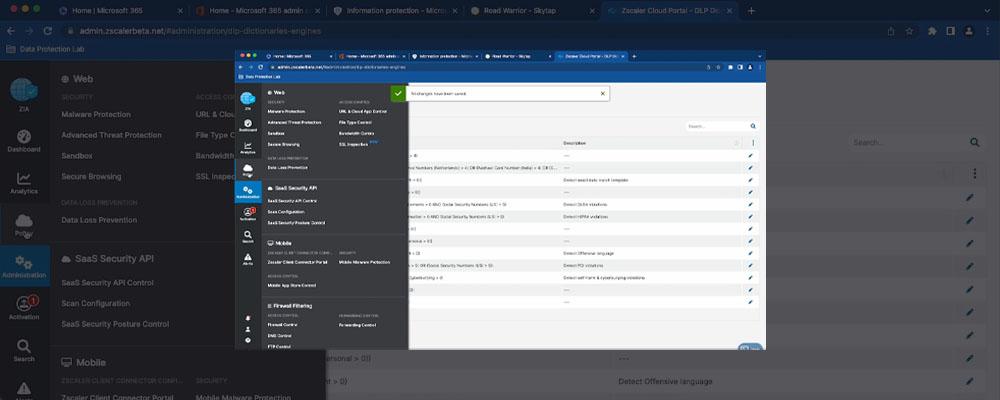Switch to Road Warrior - Skytap tab, background browser
Image resolution: width=1000 pixels, height=400 pixels.
pos(531,11)
